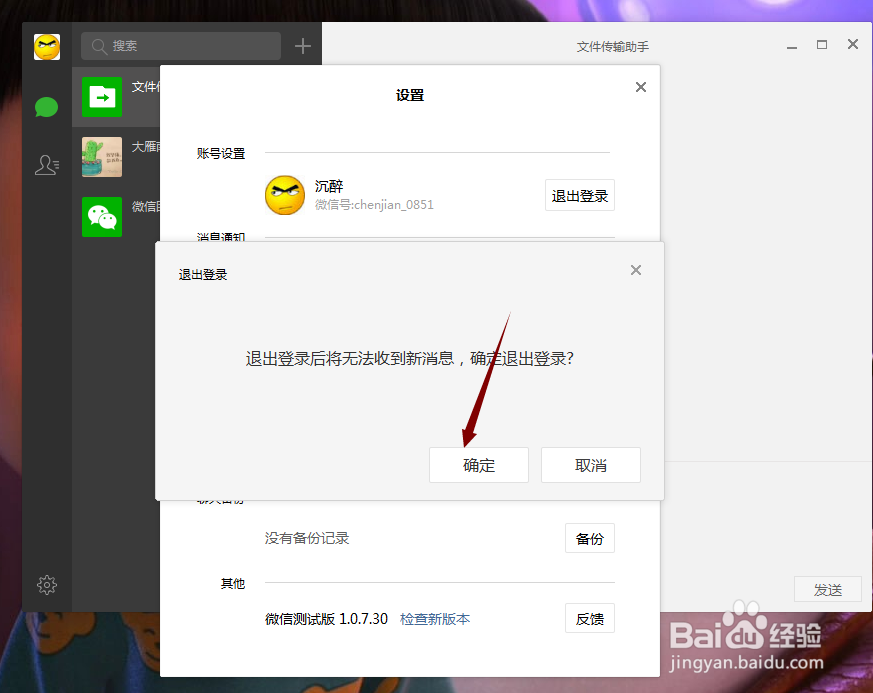Image resolution: width=873 pixels, height=693 pixels.
Task: Confirm logout by clicking 确定
Action: (x=478, y=464)
